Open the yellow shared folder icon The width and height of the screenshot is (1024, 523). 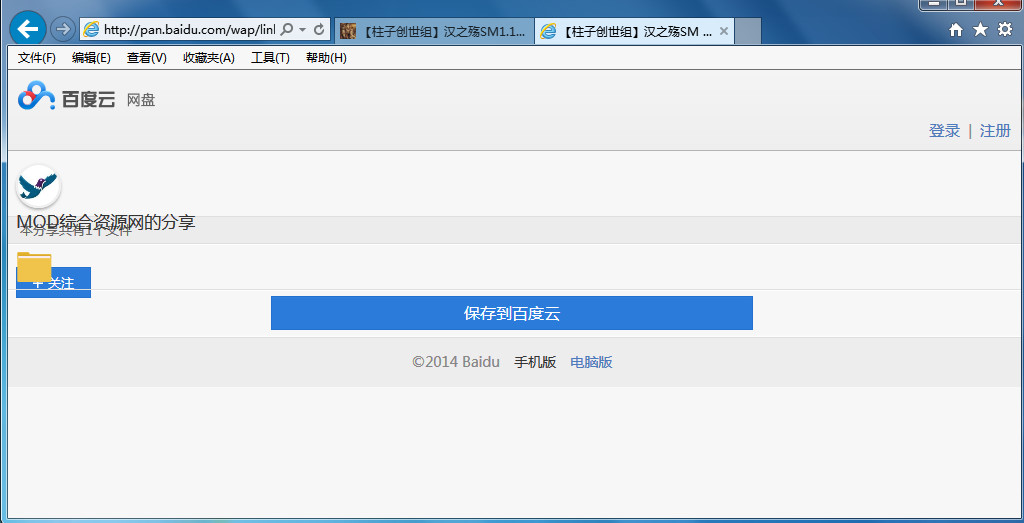(34, 266)
